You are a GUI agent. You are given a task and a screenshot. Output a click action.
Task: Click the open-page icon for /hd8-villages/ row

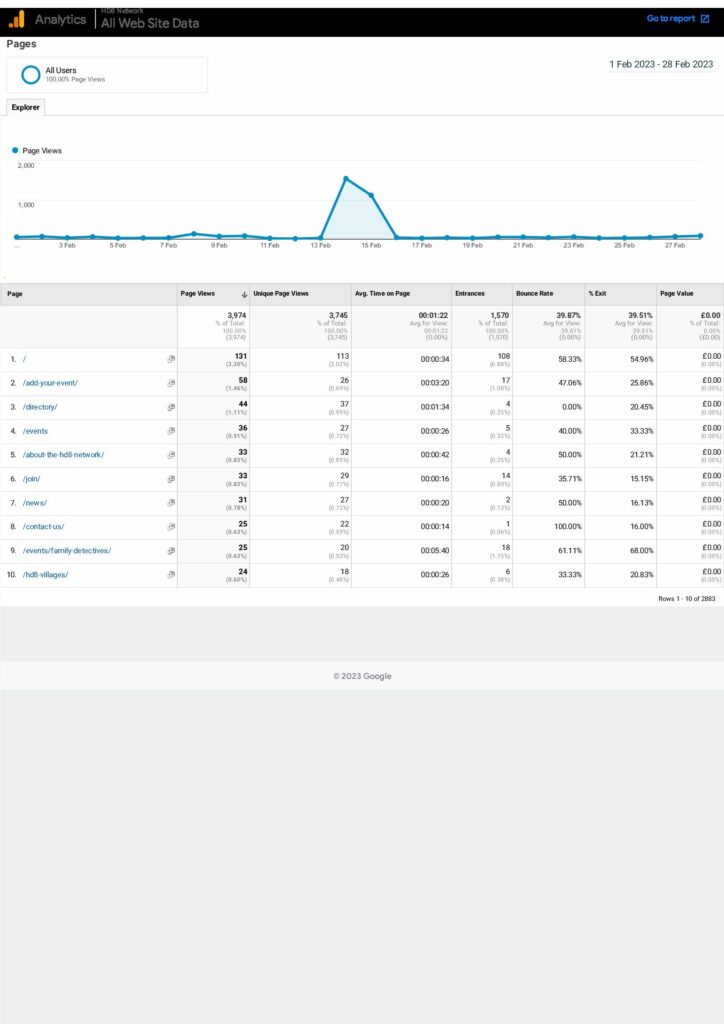pyautogui.click(x=171, y=575)
